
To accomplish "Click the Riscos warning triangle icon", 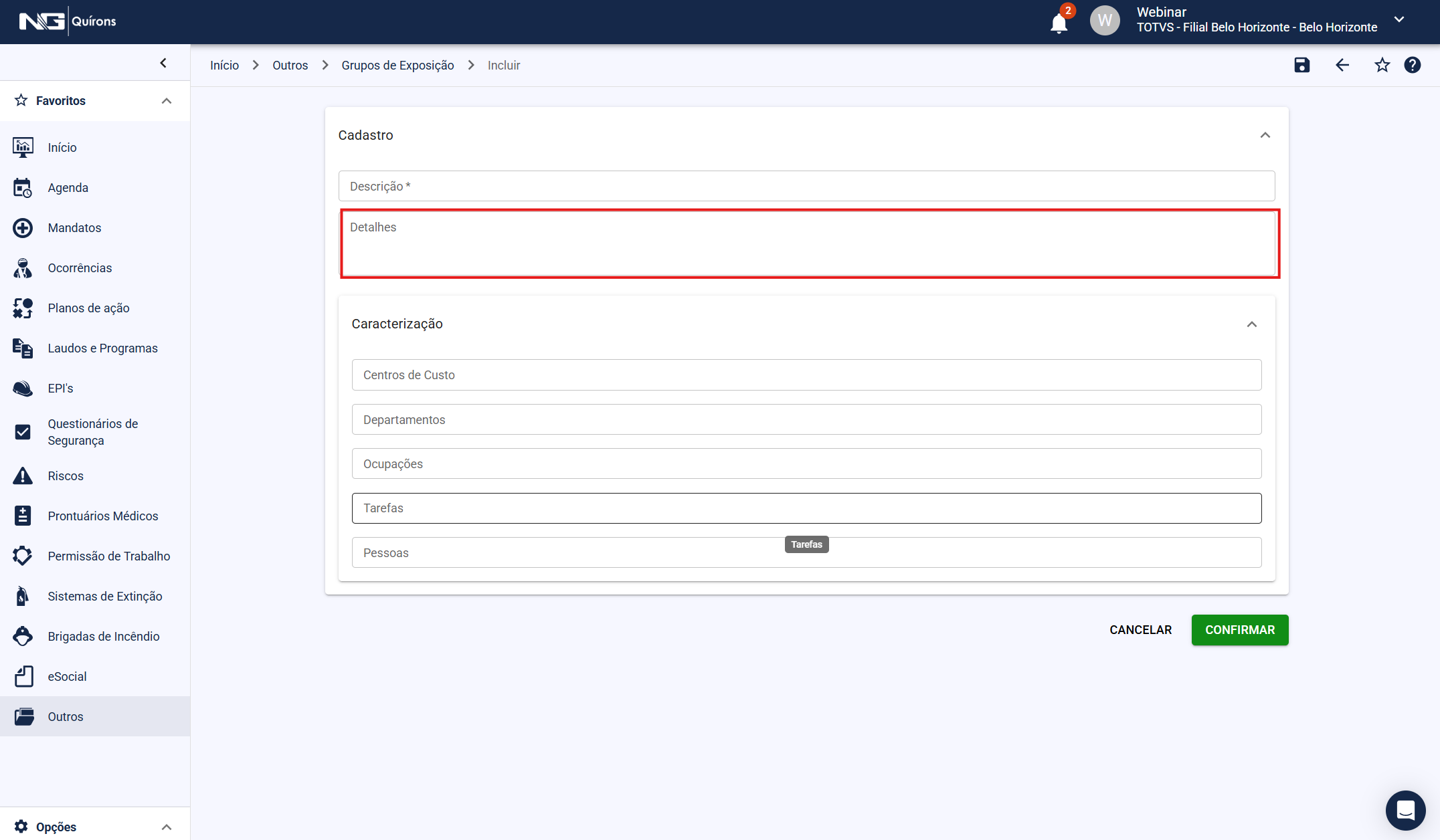I will [23, 476].
